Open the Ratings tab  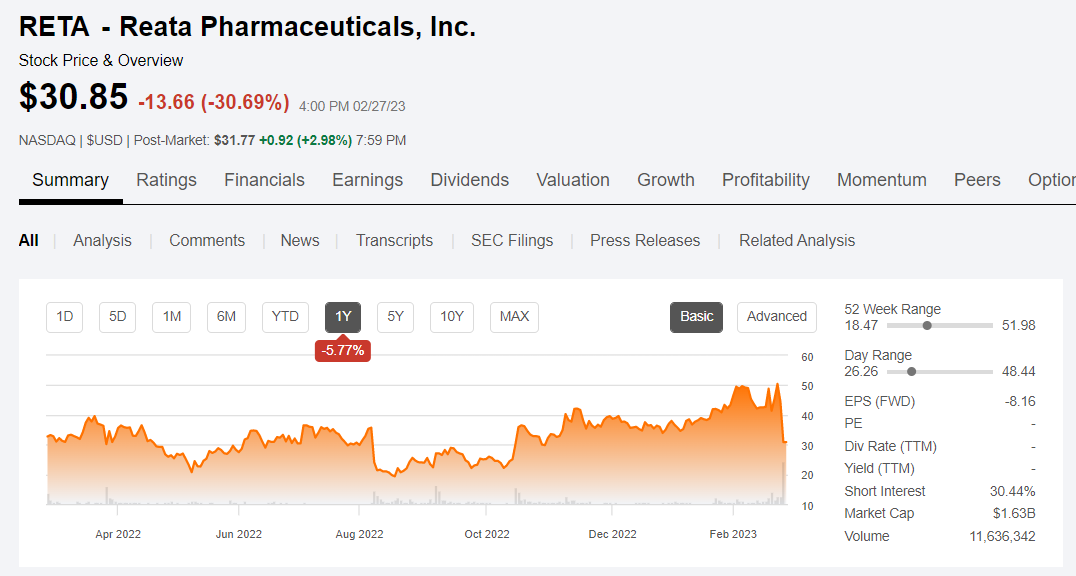pyautogui.click(x=166, y=180)
